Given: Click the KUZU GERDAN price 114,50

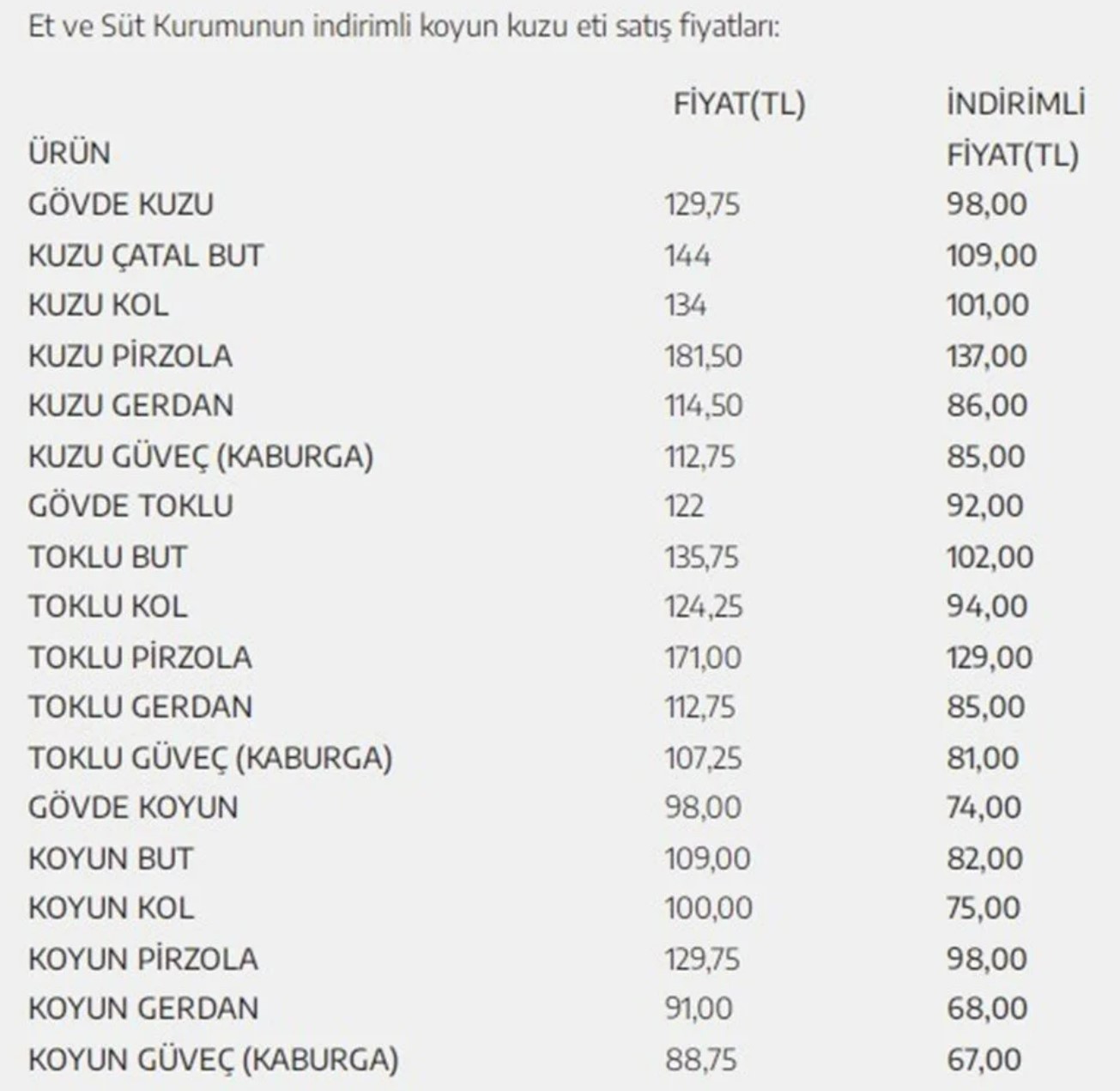Looking at the screenshot, I should pos(704,405).
